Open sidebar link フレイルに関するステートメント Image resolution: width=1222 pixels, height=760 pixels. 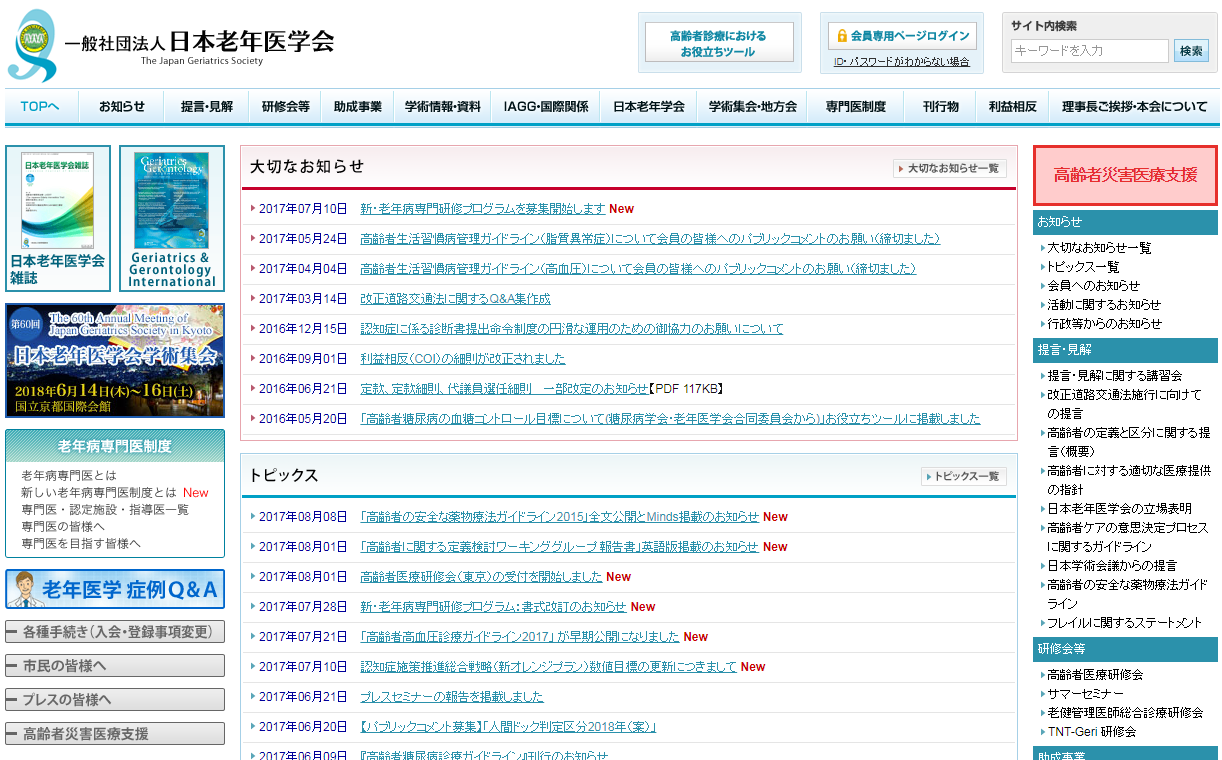(x=1124, y=622)
